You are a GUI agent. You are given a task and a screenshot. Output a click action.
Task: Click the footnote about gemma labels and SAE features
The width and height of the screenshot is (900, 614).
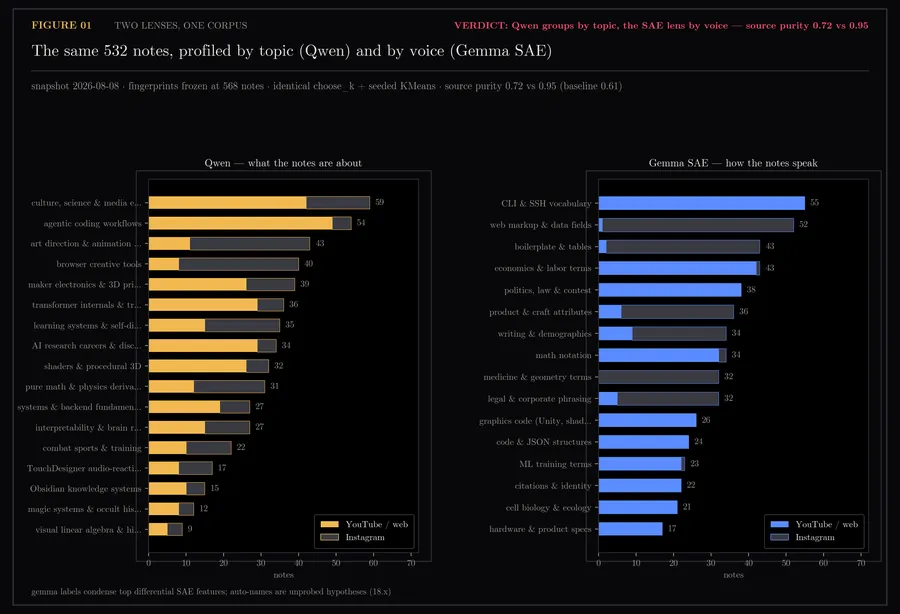211,592
